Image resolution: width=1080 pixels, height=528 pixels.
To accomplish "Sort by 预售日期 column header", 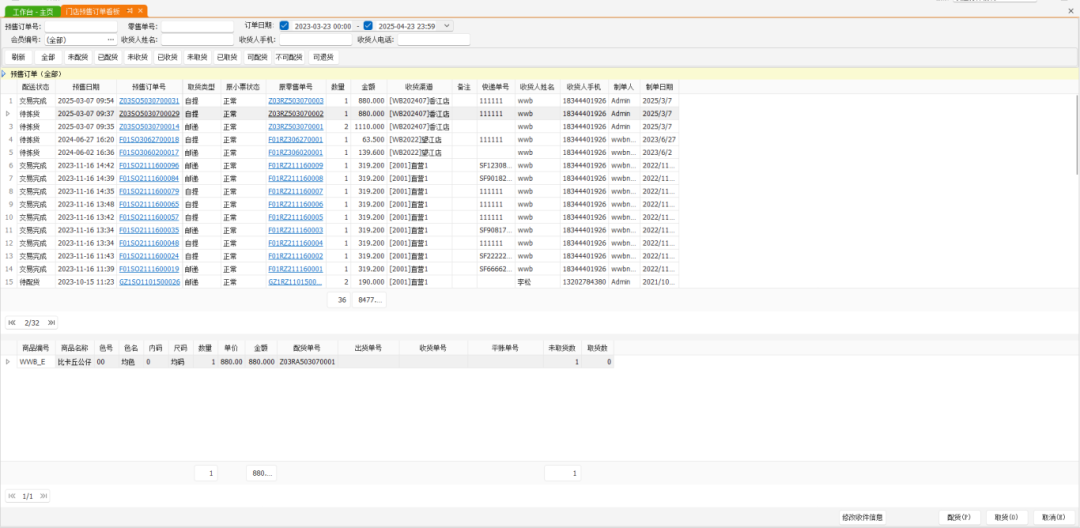I will pos(86,87).
